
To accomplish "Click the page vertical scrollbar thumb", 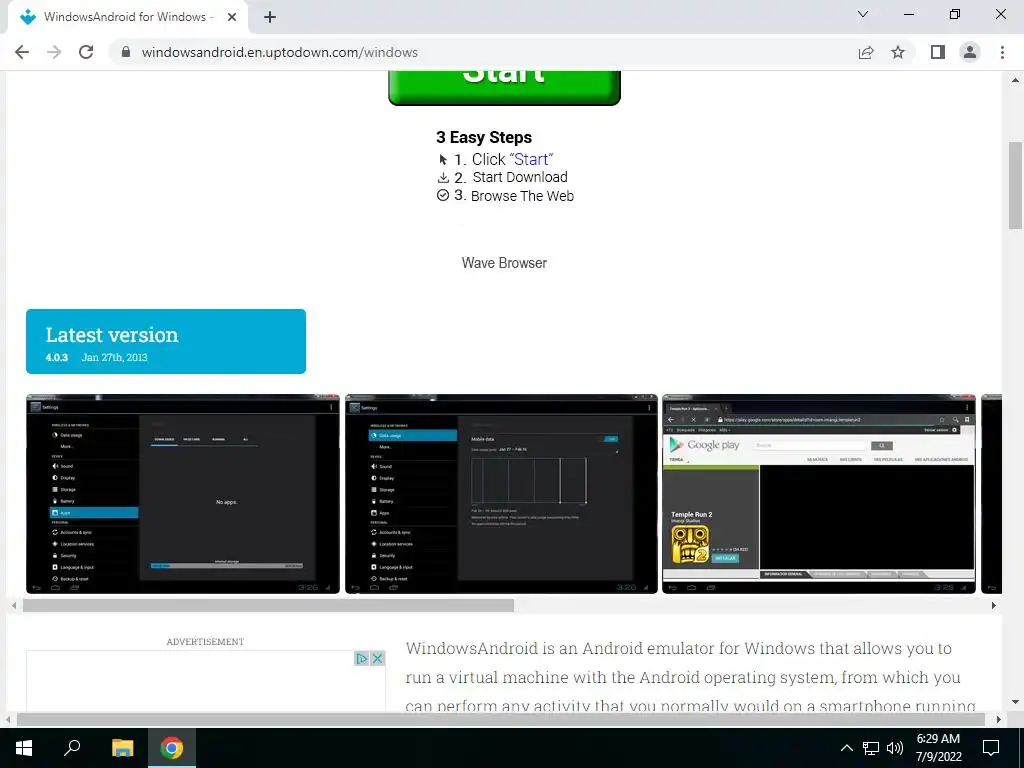I will point(1015,185).
